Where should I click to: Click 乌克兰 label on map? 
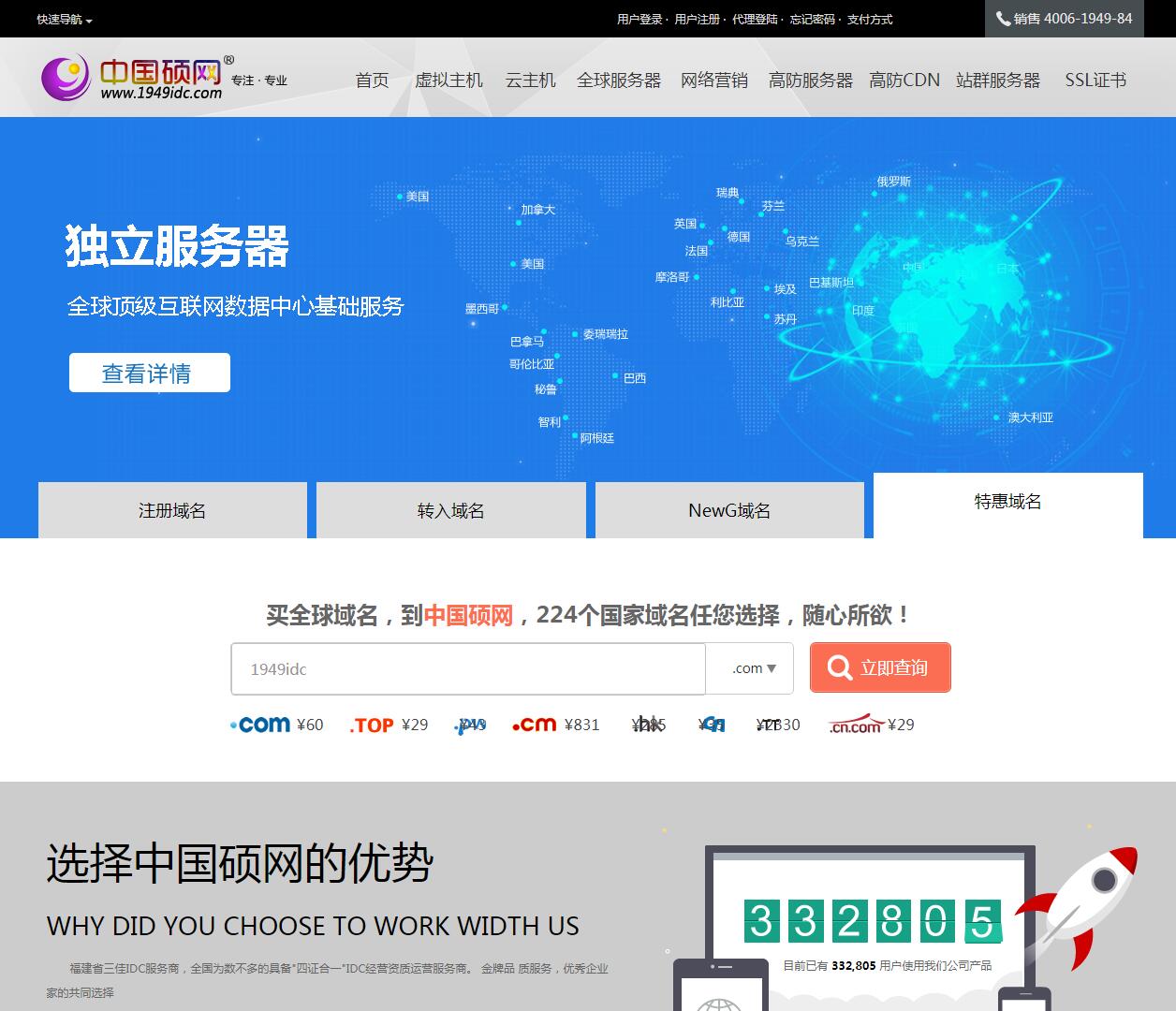[x=802, y=242]
